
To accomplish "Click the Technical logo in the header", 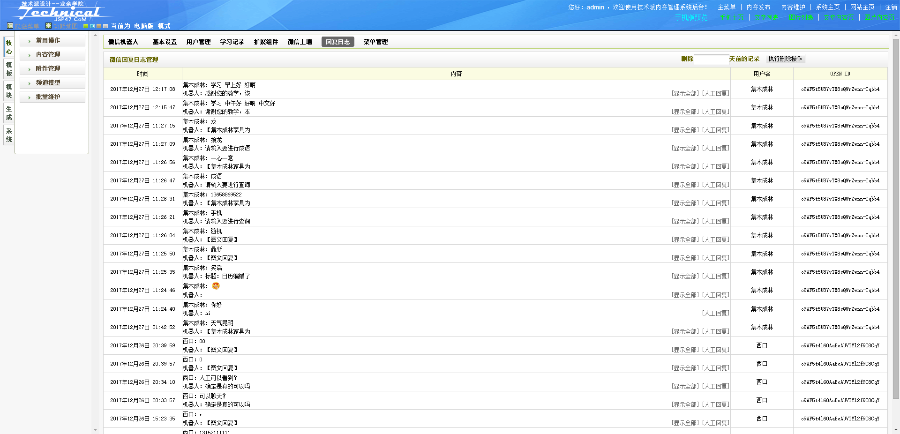I will pos(50,11).
